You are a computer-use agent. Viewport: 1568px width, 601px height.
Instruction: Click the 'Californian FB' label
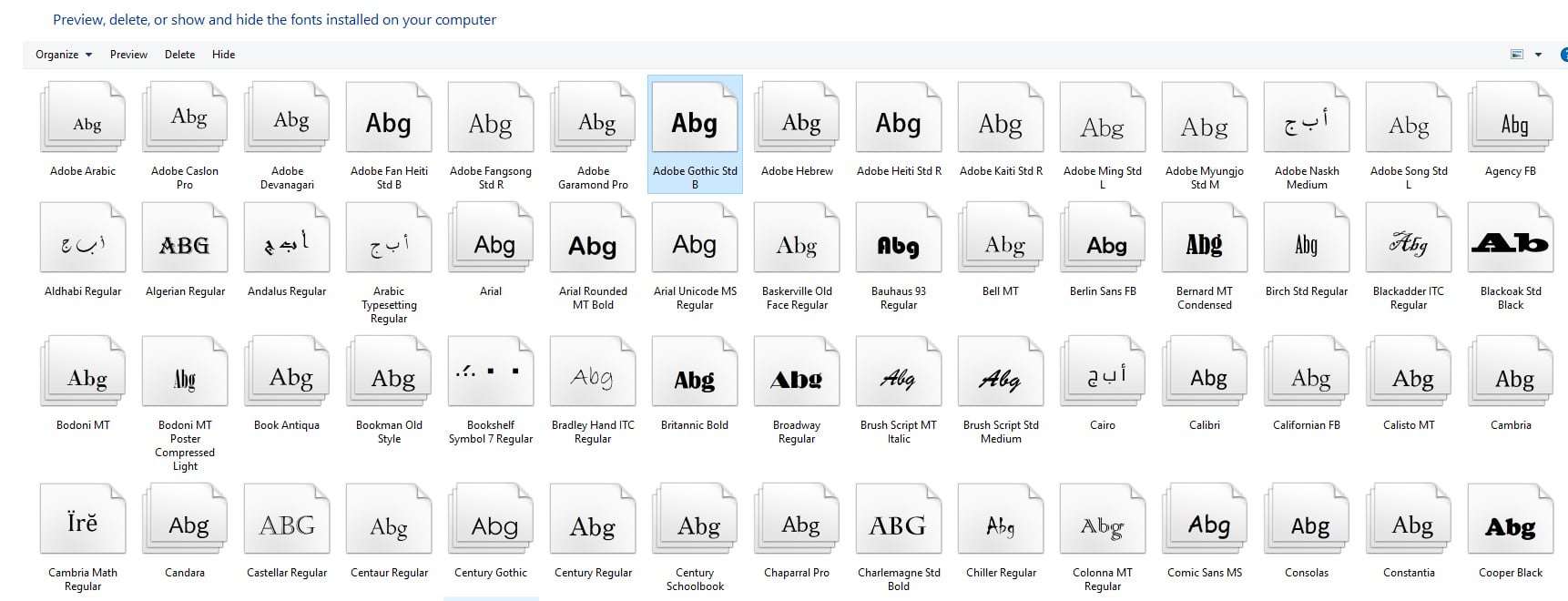(x=1307, y=425)
